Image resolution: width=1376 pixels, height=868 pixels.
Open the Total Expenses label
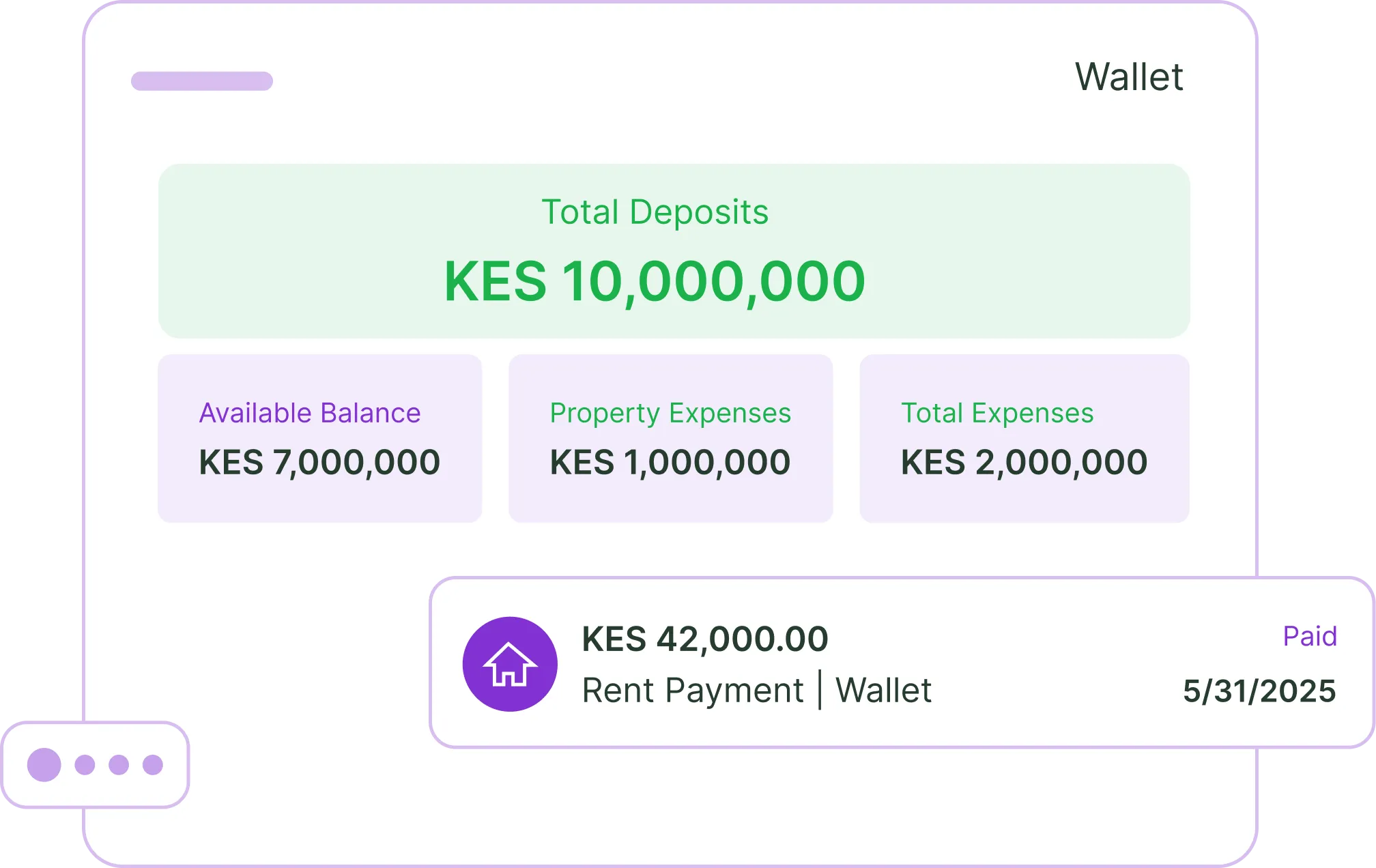coord(997,414)
